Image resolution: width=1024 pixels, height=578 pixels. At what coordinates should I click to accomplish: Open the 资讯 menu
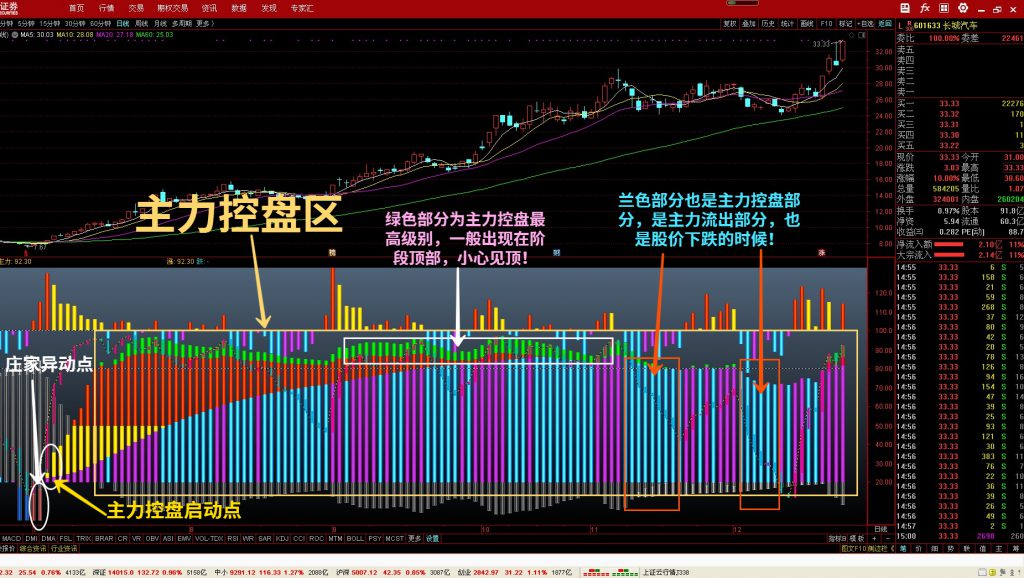pos(209,7)
